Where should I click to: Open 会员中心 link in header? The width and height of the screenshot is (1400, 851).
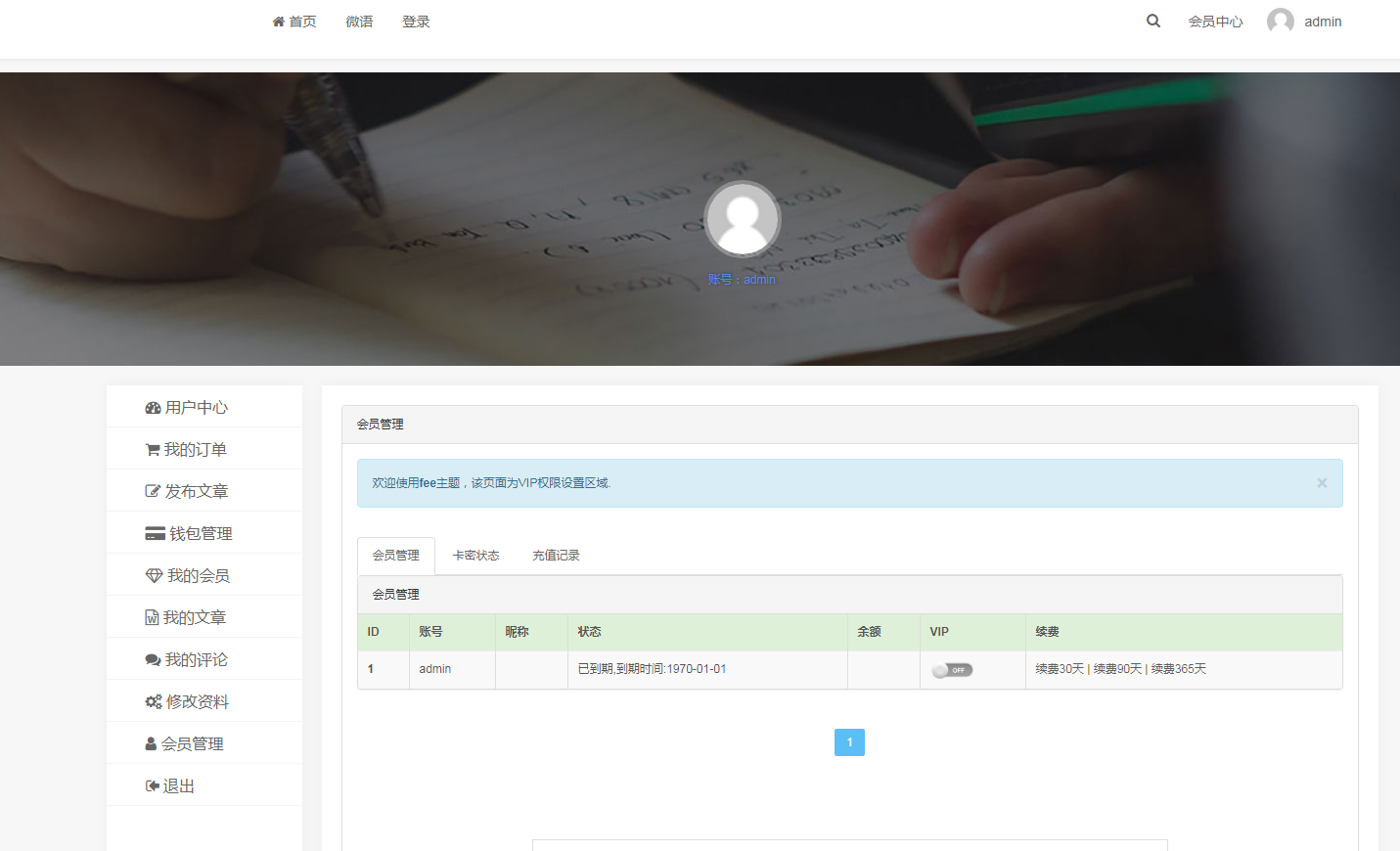pyautogui.click(x=1215, y=22)
